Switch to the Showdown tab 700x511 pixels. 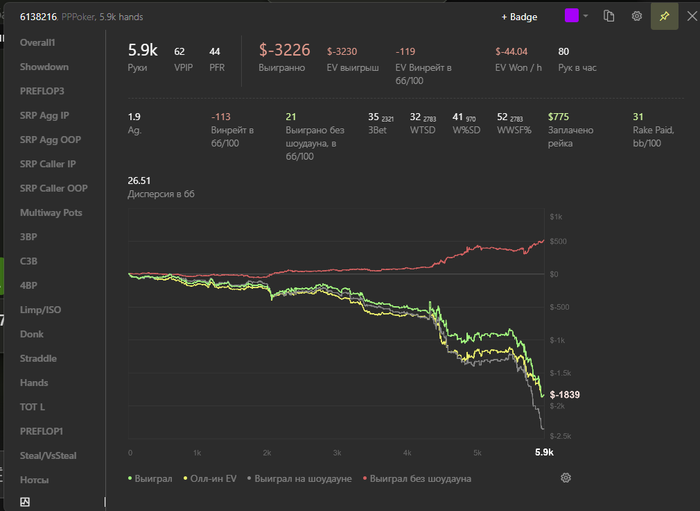(44, 67)
